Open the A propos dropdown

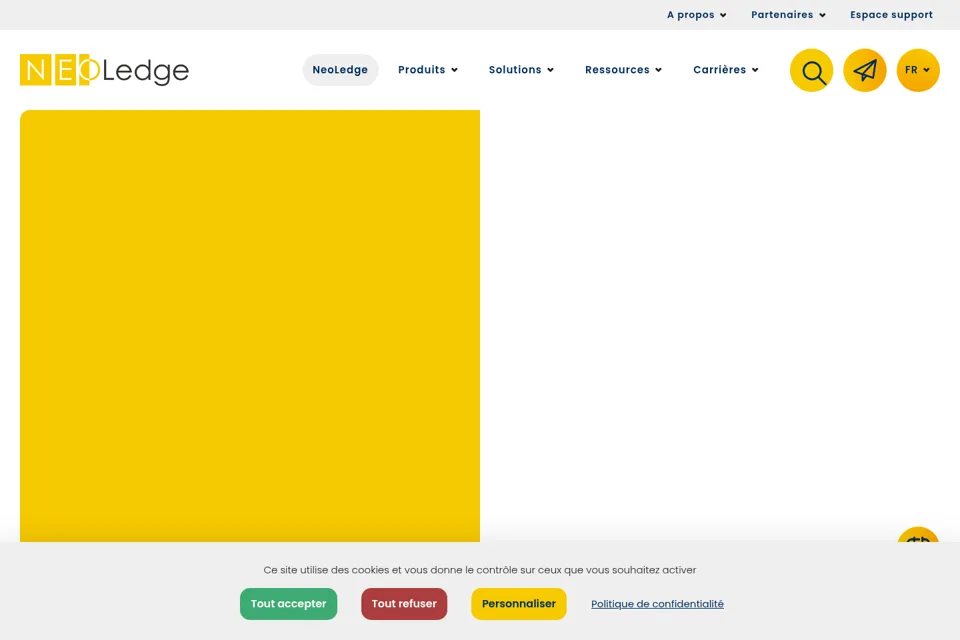pos(697,15)
